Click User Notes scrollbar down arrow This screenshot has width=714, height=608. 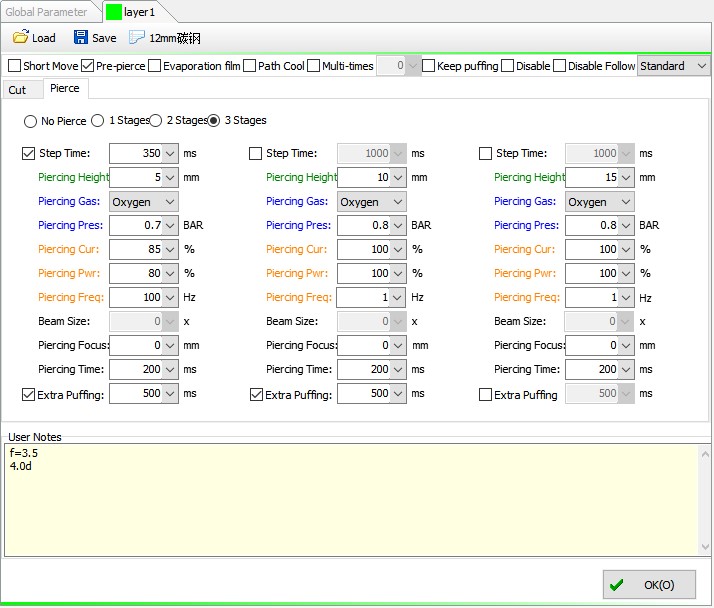point(705,547)
